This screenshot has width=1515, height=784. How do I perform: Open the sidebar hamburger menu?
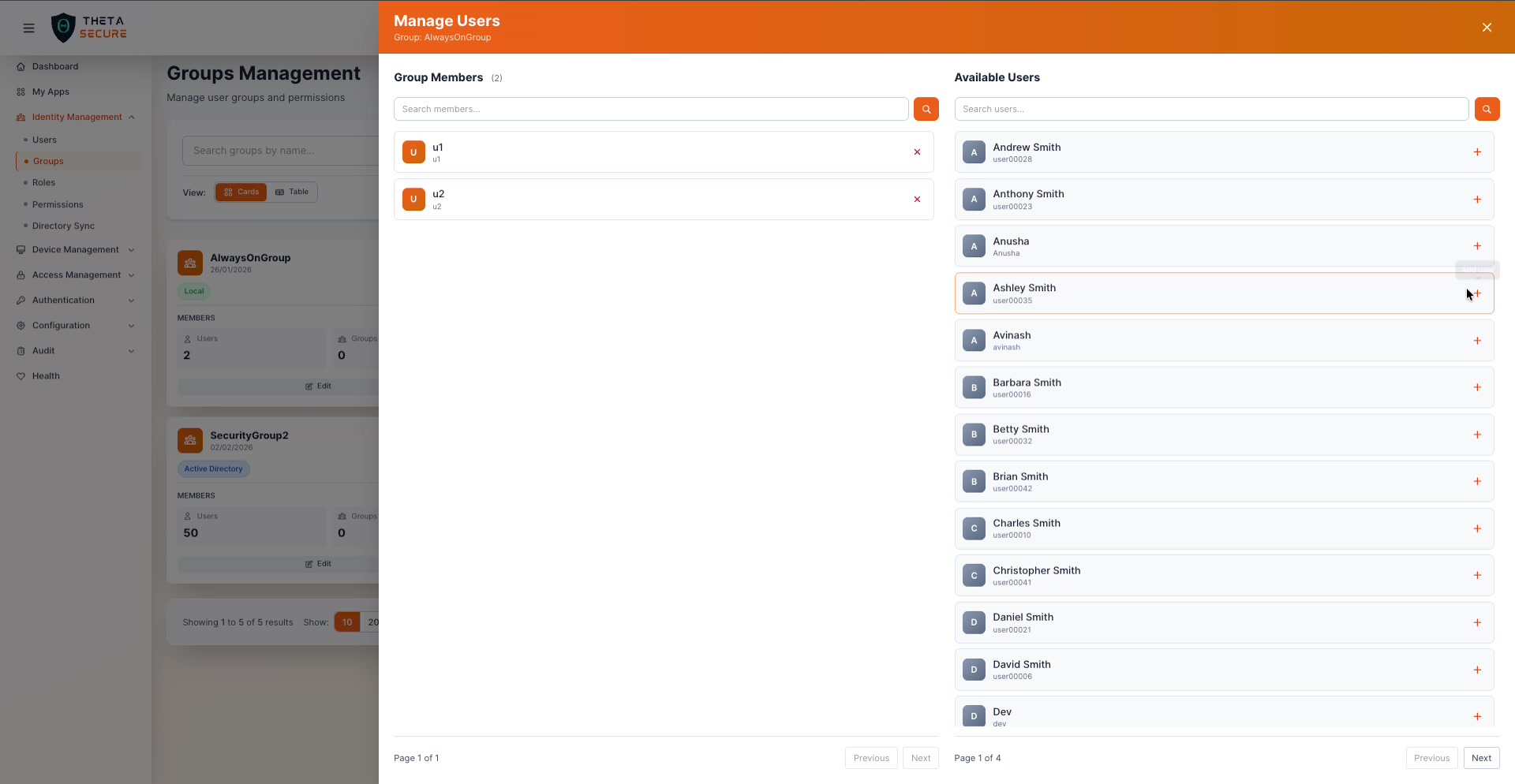click(x=29, y=28)
